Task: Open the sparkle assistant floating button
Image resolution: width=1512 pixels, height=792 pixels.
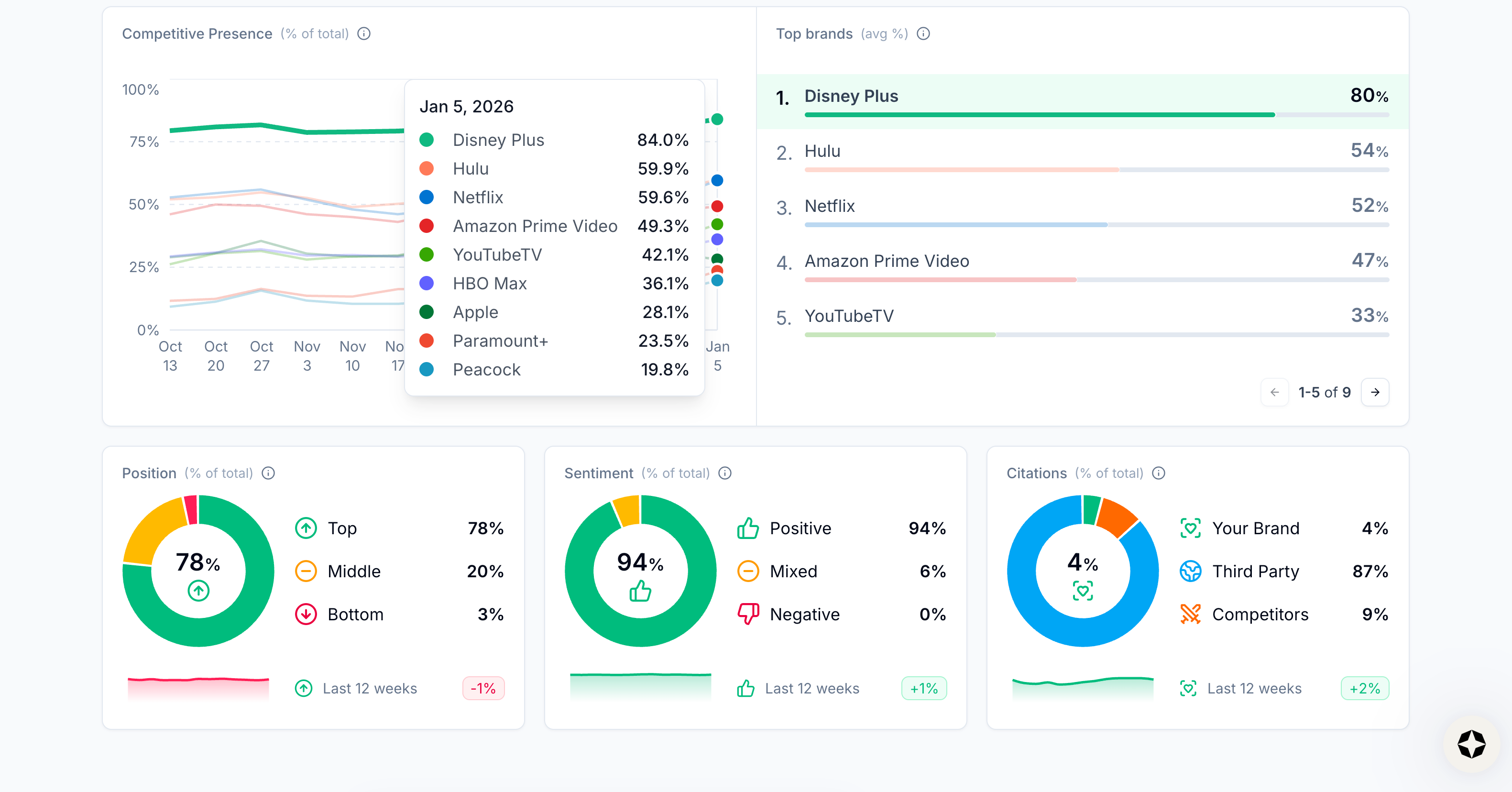Action: pos(1471,744)
